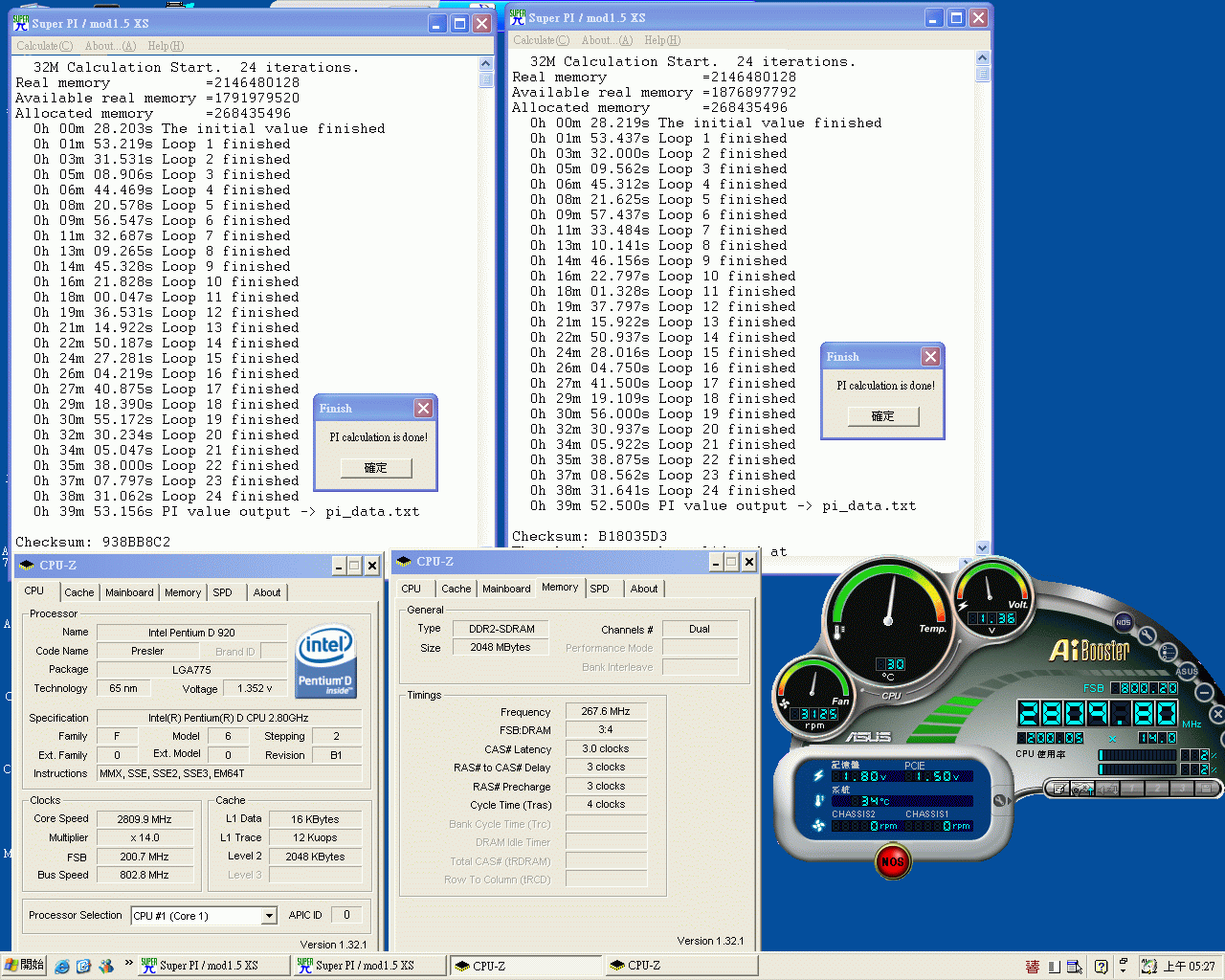
Task: Switch to CPU tab in right CPU-Z
Action: coord(412,589)
